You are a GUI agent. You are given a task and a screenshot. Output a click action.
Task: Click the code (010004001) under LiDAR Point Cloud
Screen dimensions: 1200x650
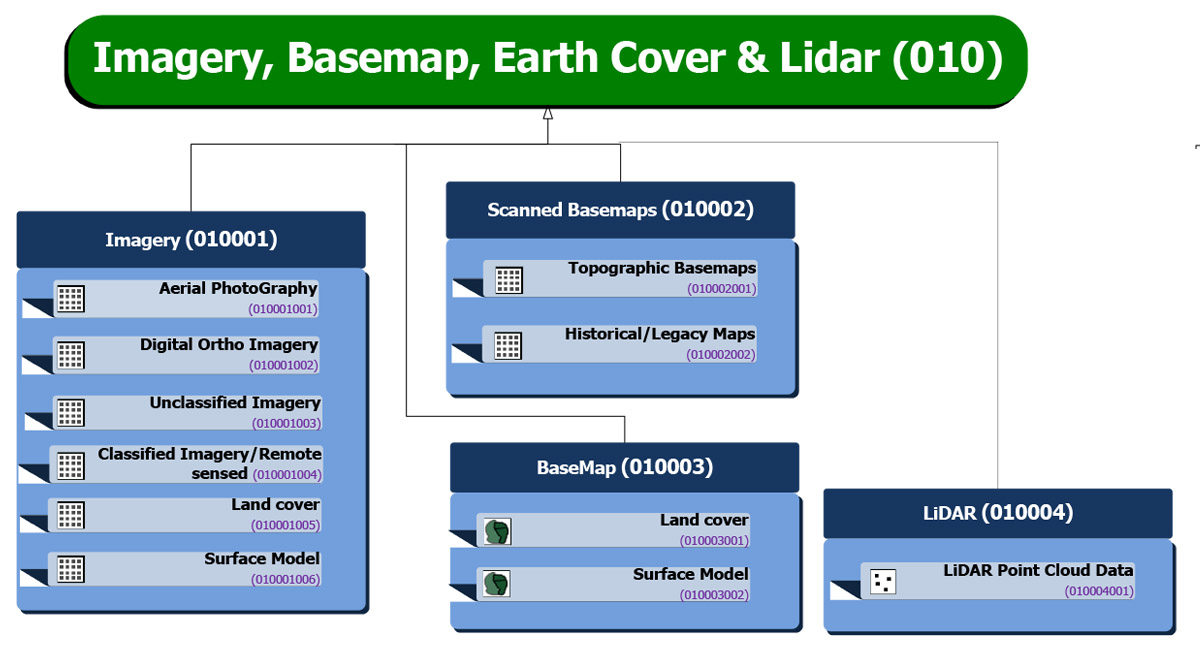pos(1098,591)
